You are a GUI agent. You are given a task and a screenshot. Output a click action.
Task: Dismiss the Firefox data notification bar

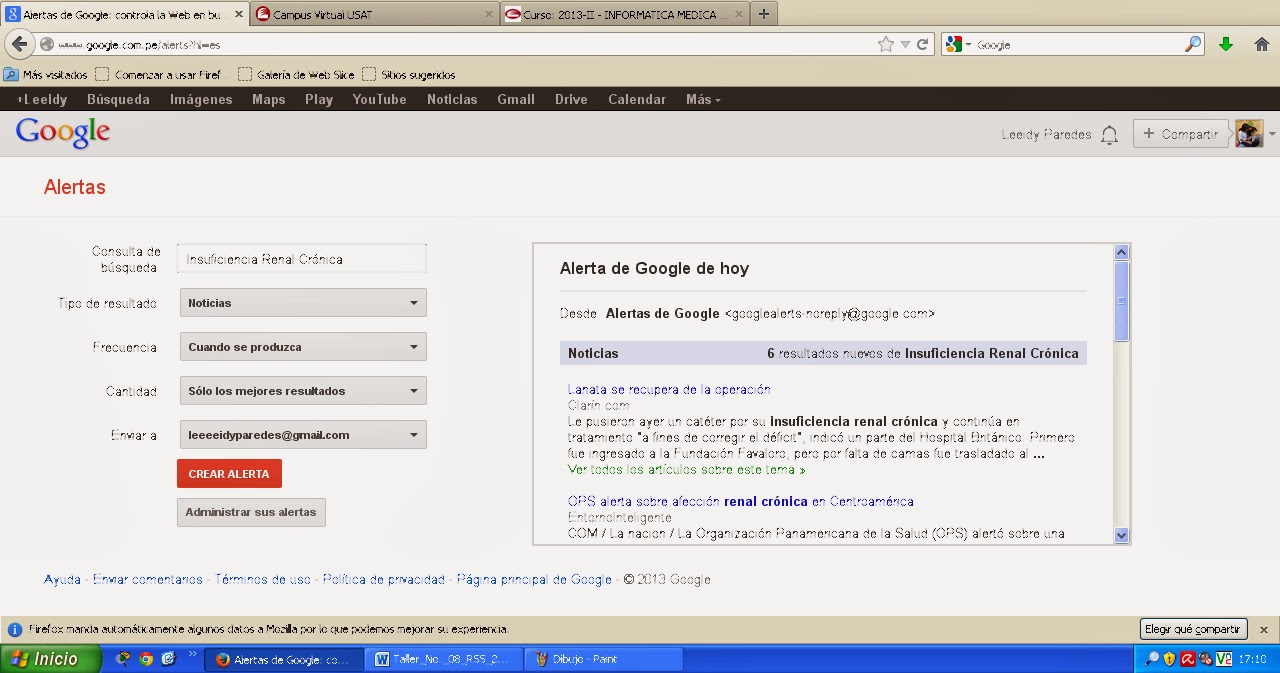pos(1264,630)
